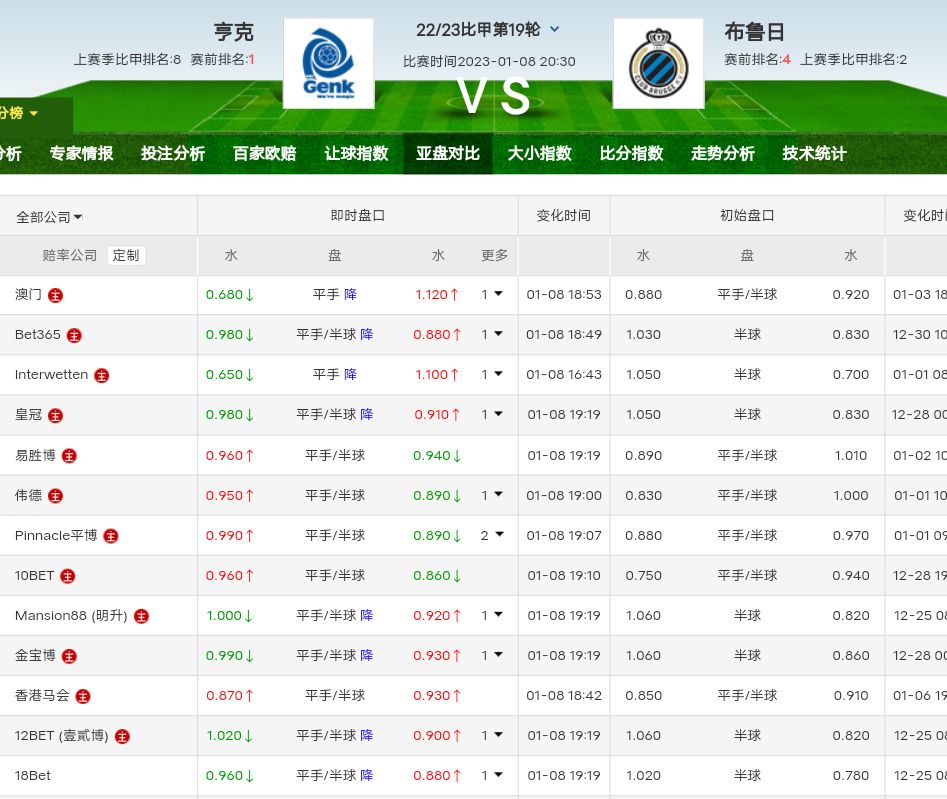Viewport: 947px width, 799px height.
Task: Expand more odds for Pinnacle平博 row
Action: click(x=491, y=535)
